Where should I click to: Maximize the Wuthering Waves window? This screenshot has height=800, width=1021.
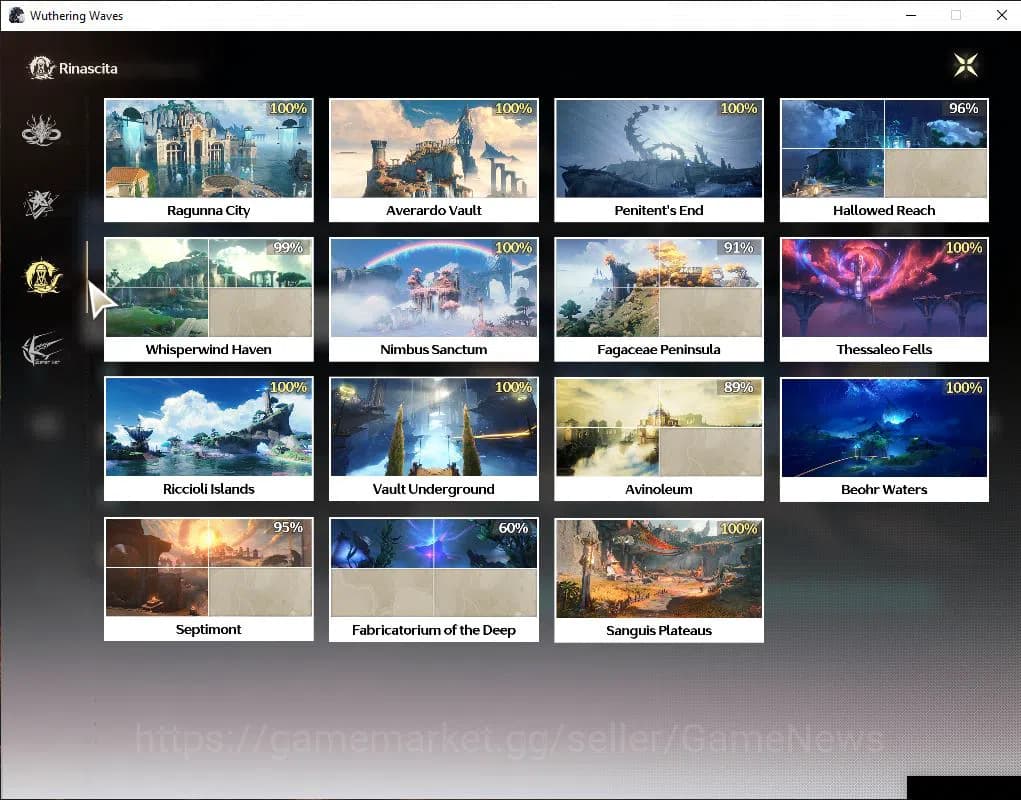coord(956,15)
